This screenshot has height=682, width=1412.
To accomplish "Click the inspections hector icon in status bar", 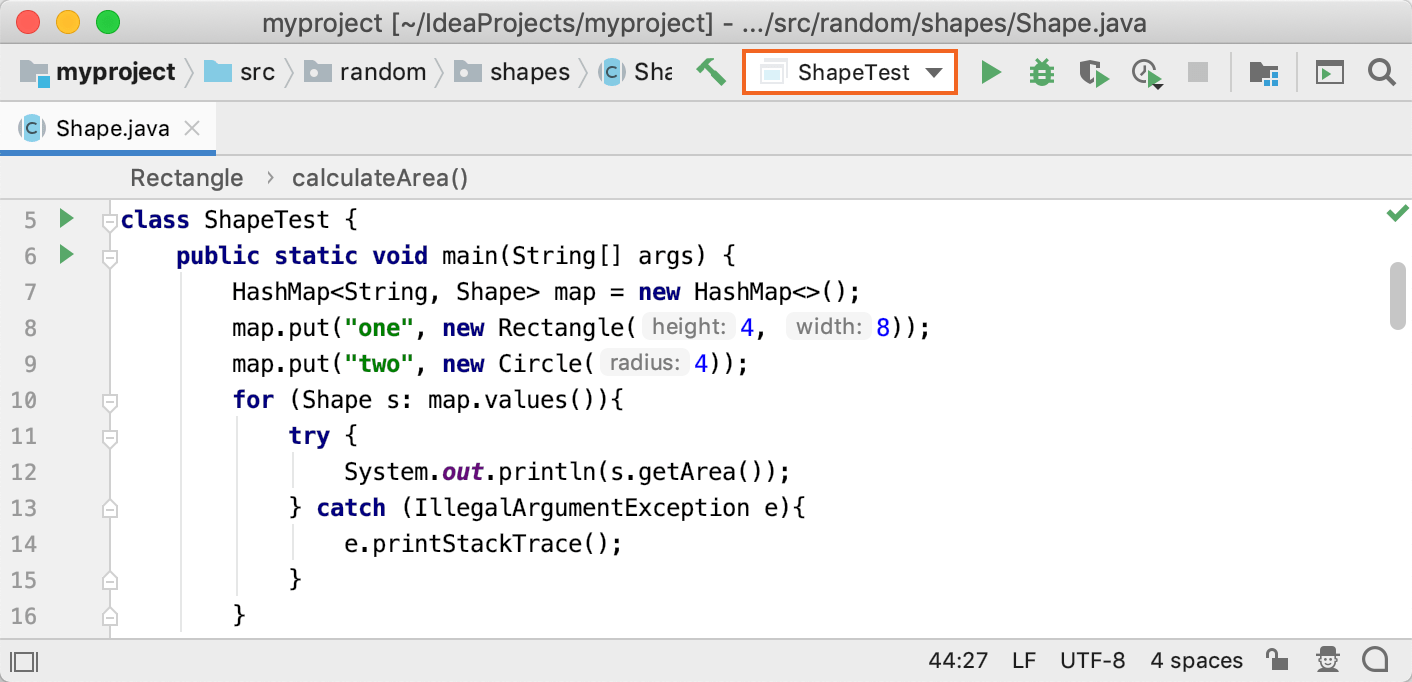I will [1327, 660].
